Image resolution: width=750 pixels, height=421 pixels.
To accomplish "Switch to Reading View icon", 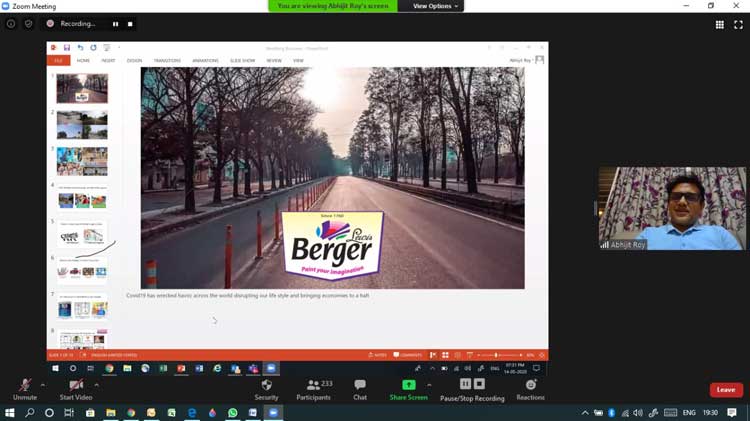I will click(x=458, y=355).
